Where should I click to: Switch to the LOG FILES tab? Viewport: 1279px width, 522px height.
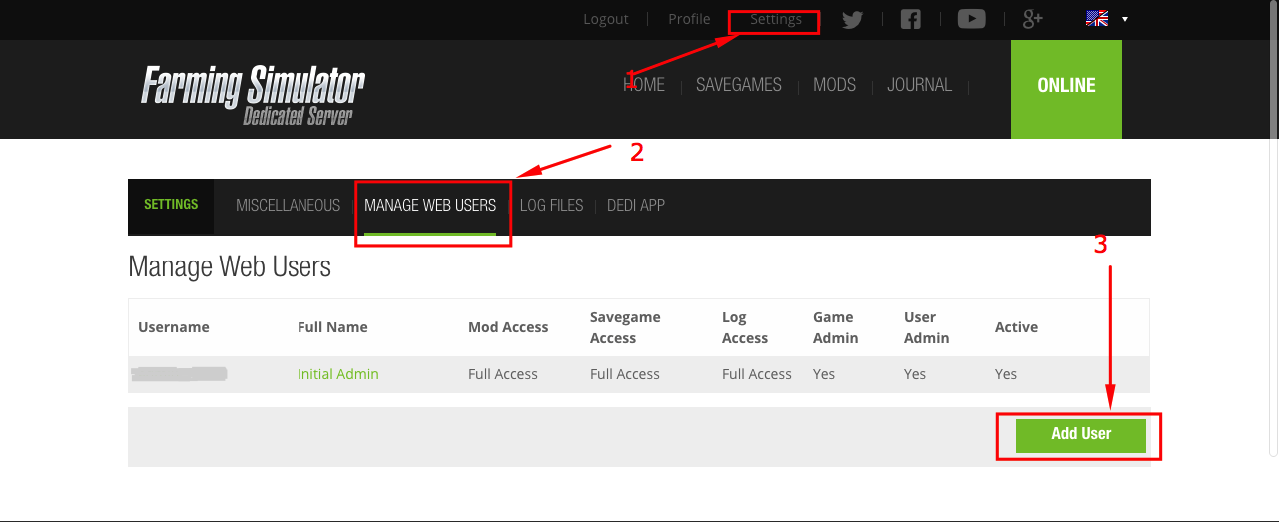[x=551, y=205]
